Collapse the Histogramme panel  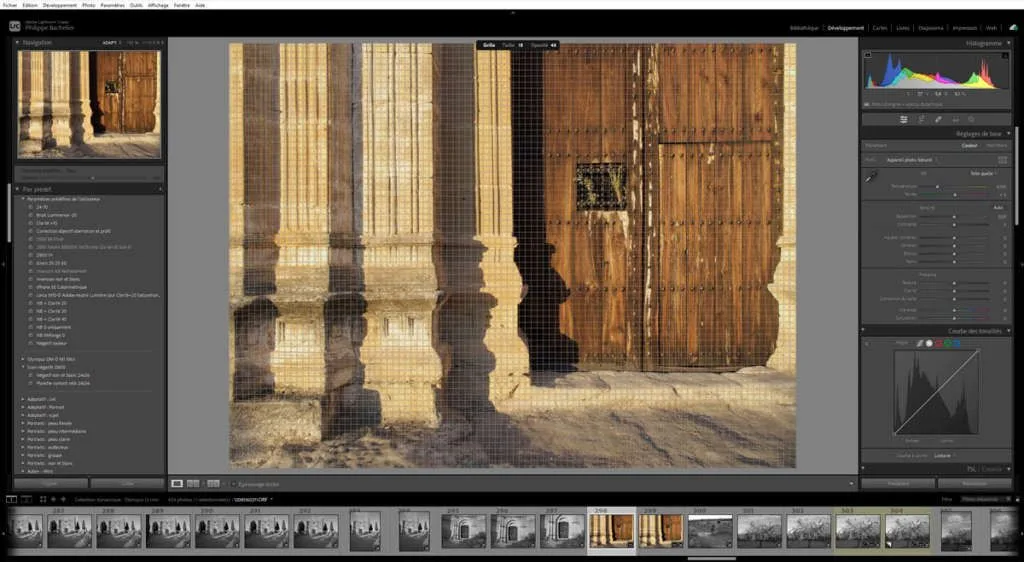(x=1006, y=43)
